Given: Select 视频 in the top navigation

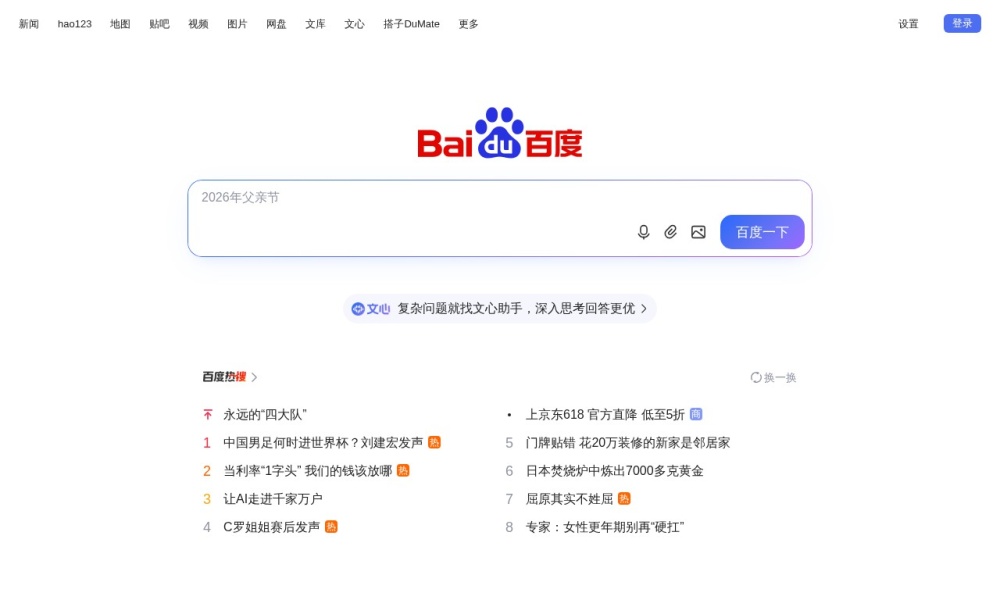Looking at the screenshot, I should click(198, 24).
